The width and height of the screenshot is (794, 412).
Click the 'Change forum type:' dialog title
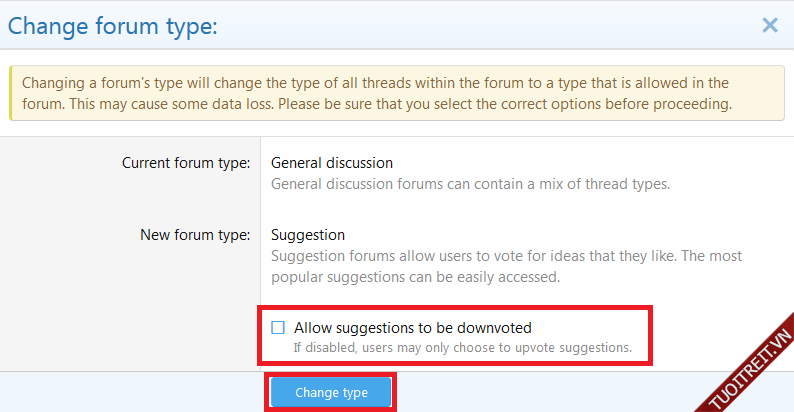[x=112, y=26]
